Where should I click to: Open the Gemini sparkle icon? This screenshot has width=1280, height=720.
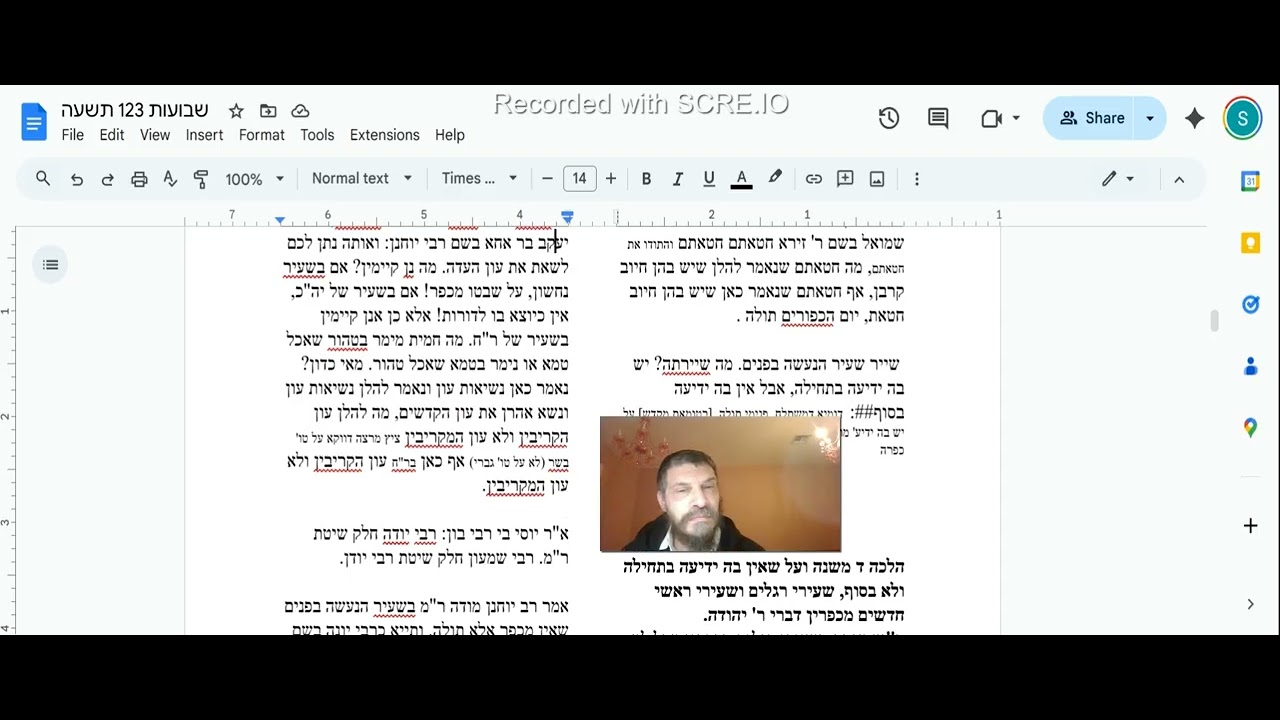(x=1194, y=118)
